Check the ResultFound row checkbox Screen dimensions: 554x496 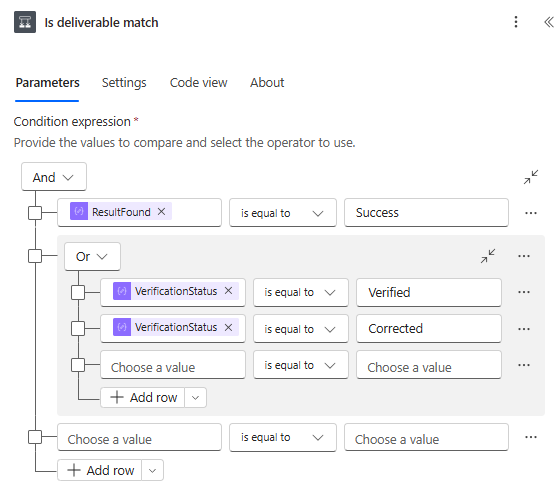click(35, 213)
